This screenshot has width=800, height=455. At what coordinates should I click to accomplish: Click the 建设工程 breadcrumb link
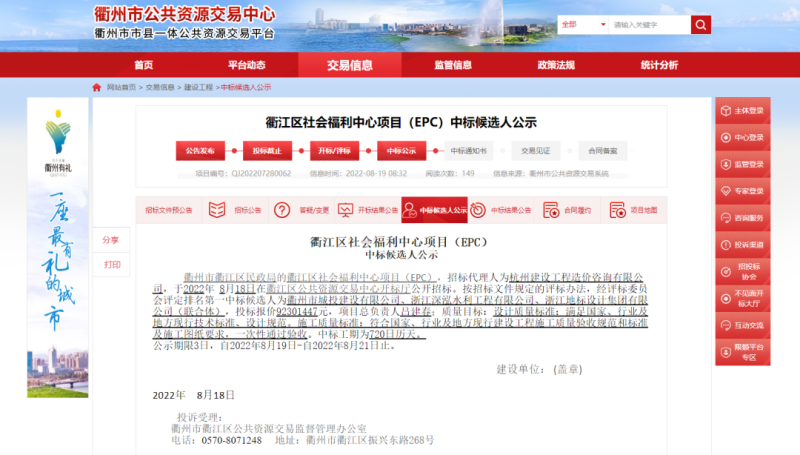tap(199, 88)
